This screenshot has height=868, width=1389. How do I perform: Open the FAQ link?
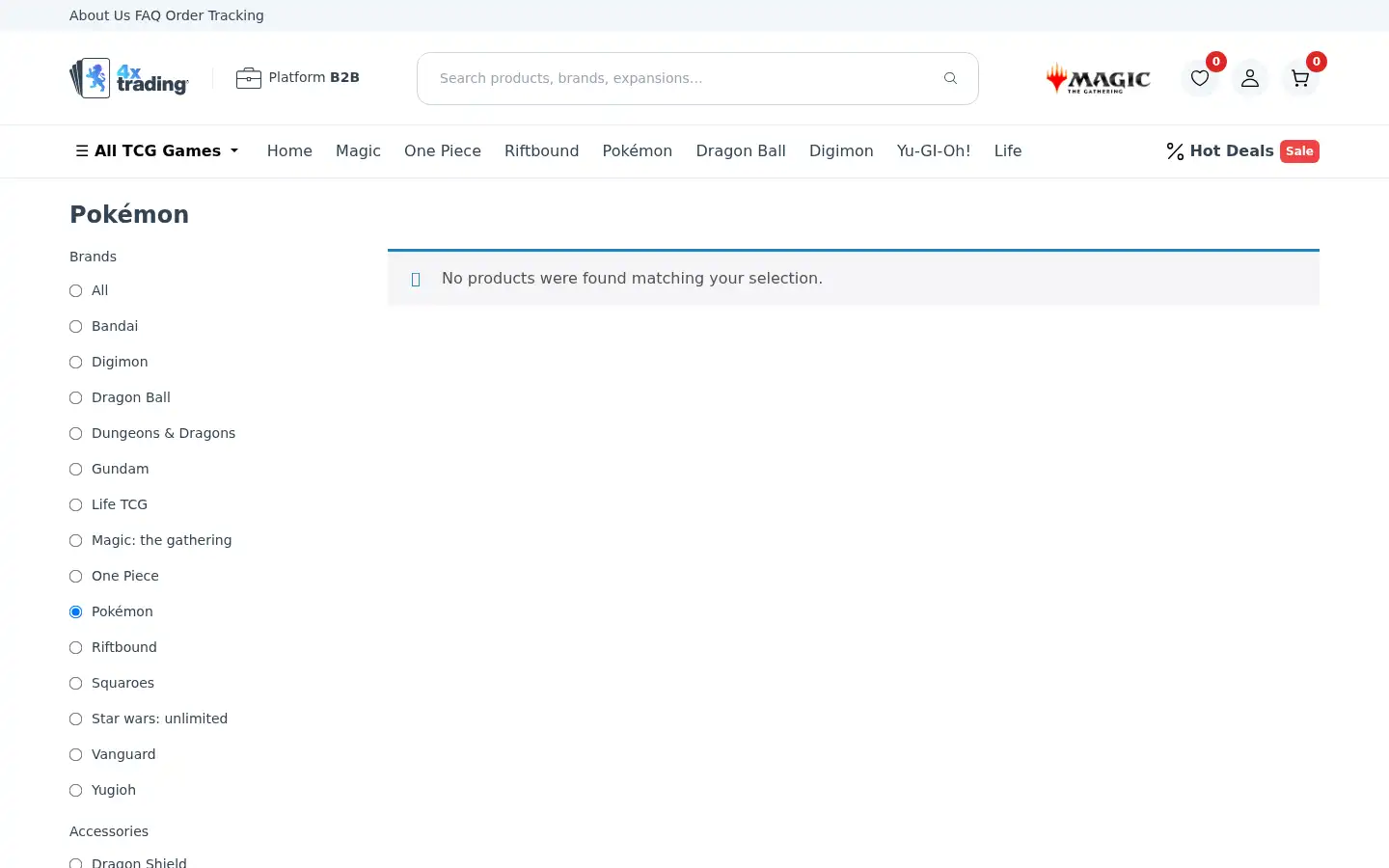[148, 15]
